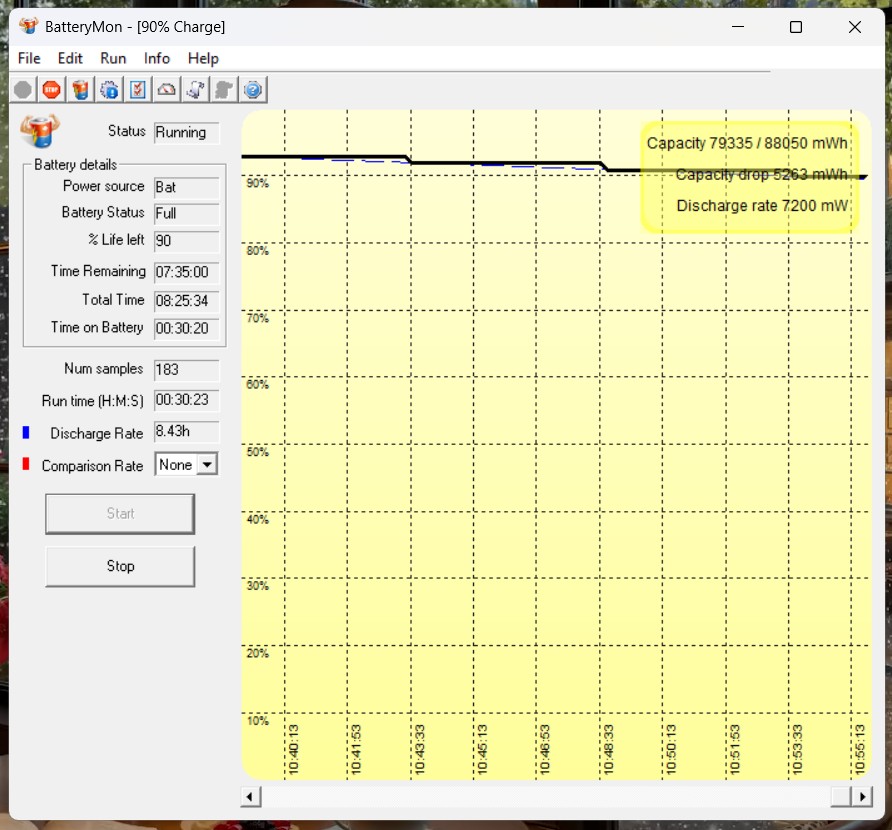Open help via blue question mark icon
The height and width of the screenshot is (830, 892).
pyautogui.click(x=253, y=90)
